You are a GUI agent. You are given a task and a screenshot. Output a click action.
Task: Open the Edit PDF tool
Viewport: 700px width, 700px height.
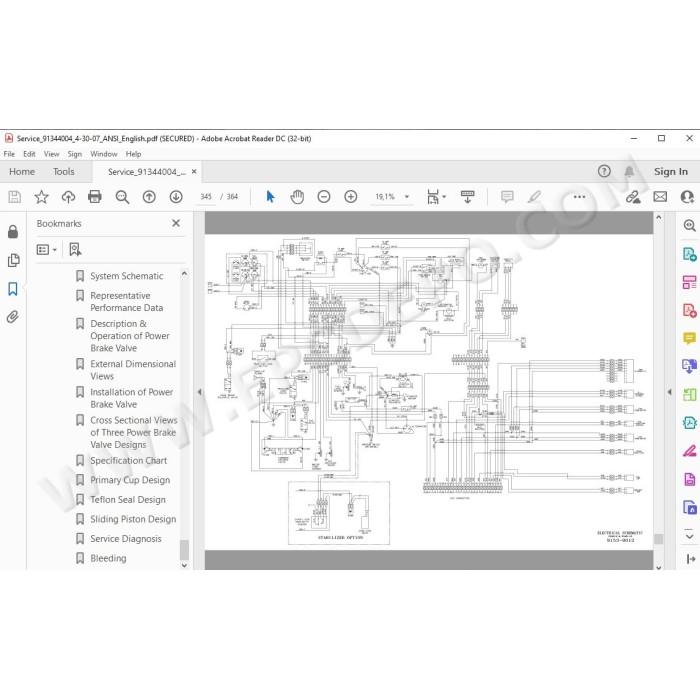click(x=690, y=282)
